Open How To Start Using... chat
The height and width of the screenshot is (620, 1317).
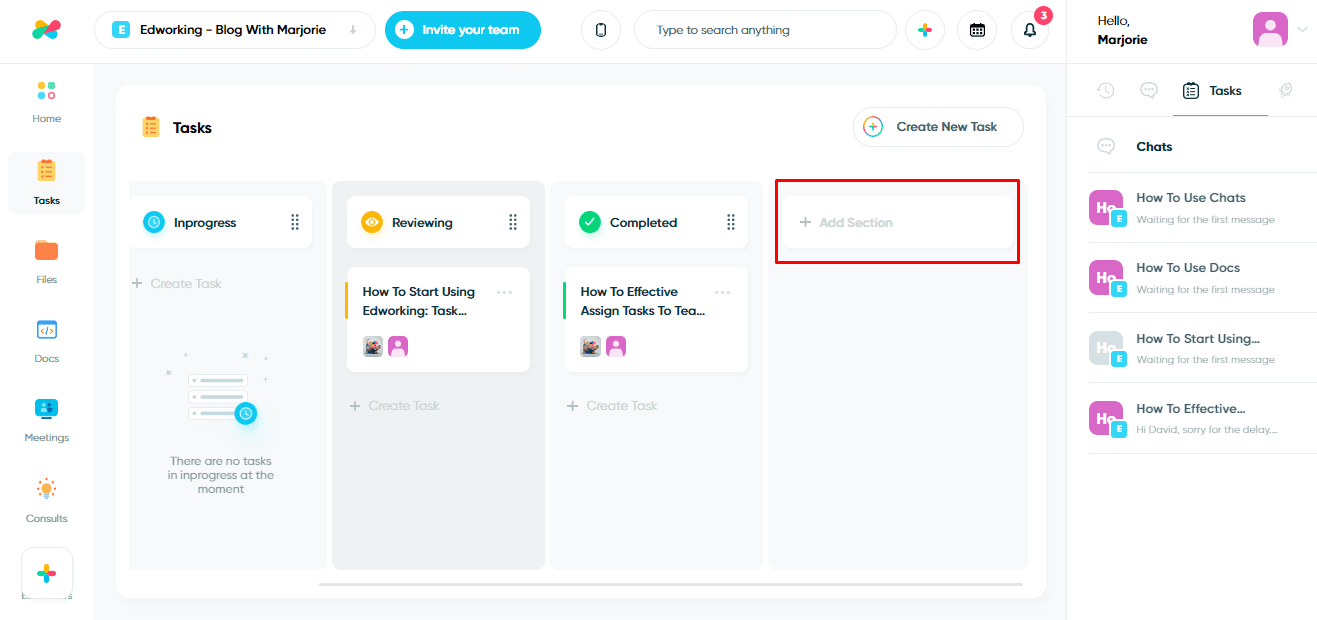tap(1202, 348)
